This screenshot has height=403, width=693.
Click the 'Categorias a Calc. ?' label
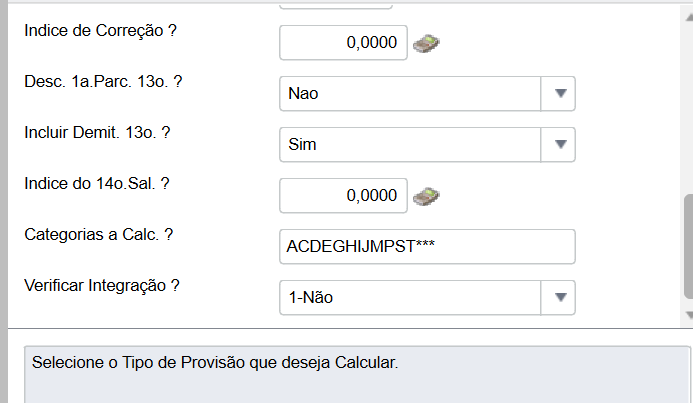pyautogui.click(x=99, y=234)
